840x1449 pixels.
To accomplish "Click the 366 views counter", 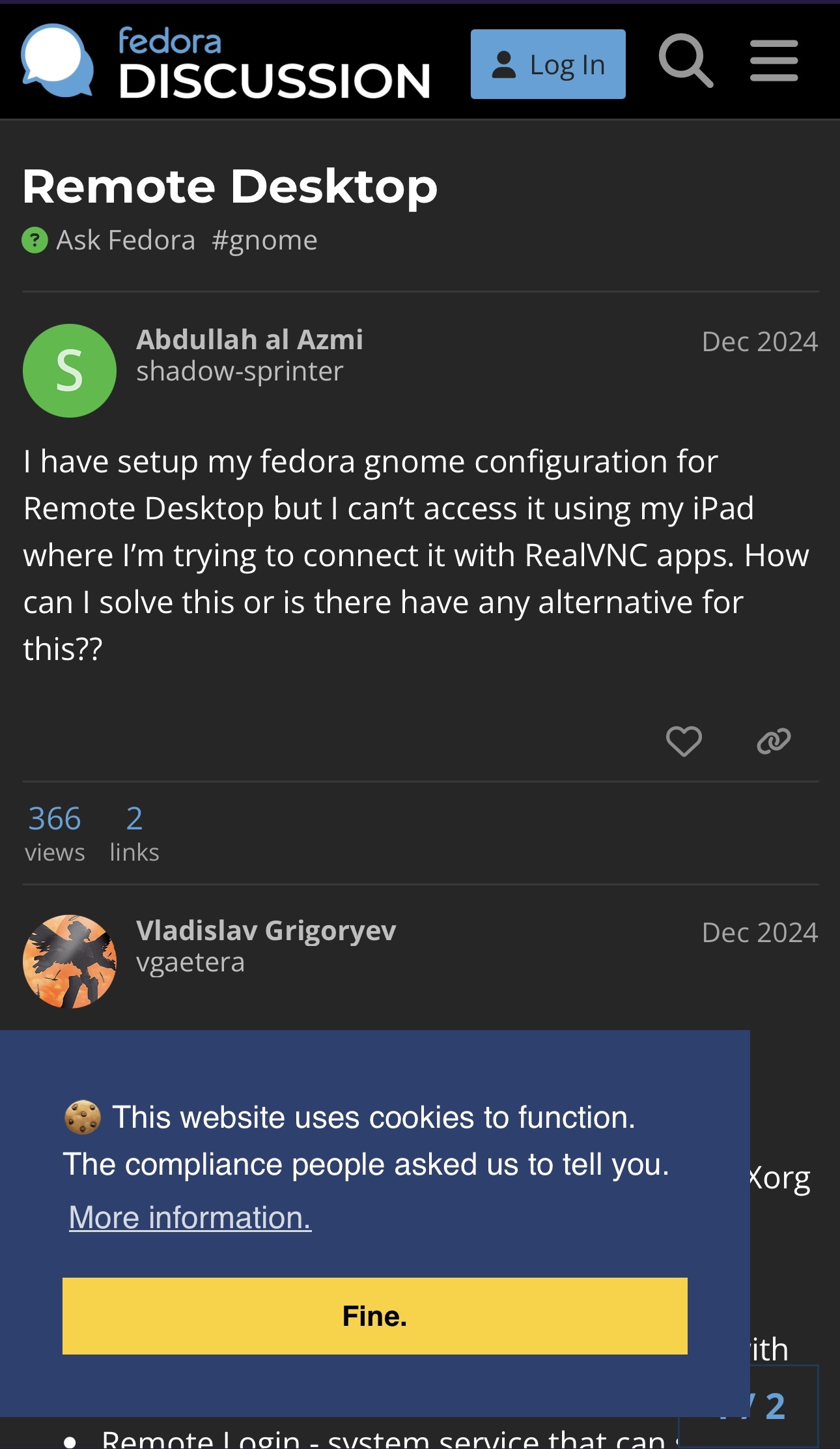I will tap(55, 833).
